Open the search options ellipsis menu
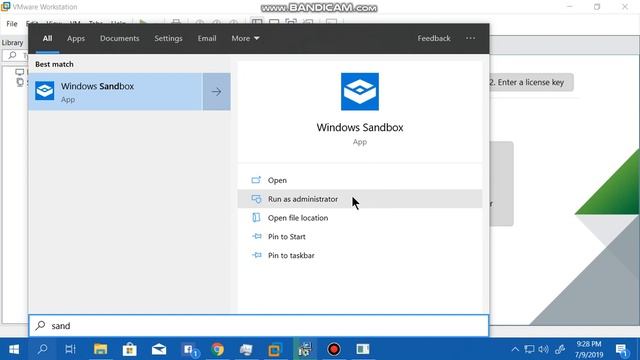The height and width of the screenshot is (360, 640). tap(470, 38)
